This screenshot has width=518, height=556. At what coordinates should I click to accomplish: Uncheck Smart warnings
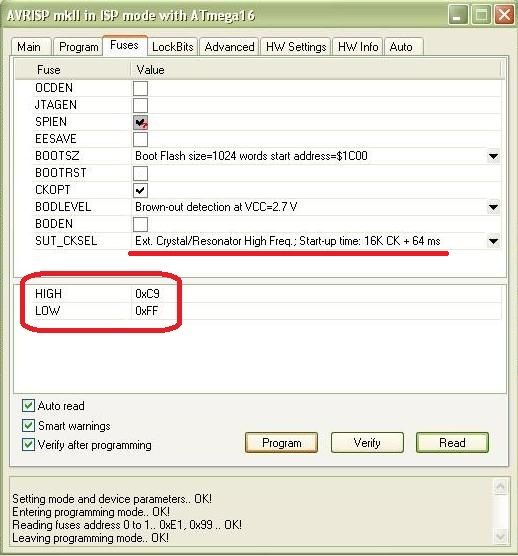[x=28, y=425]
